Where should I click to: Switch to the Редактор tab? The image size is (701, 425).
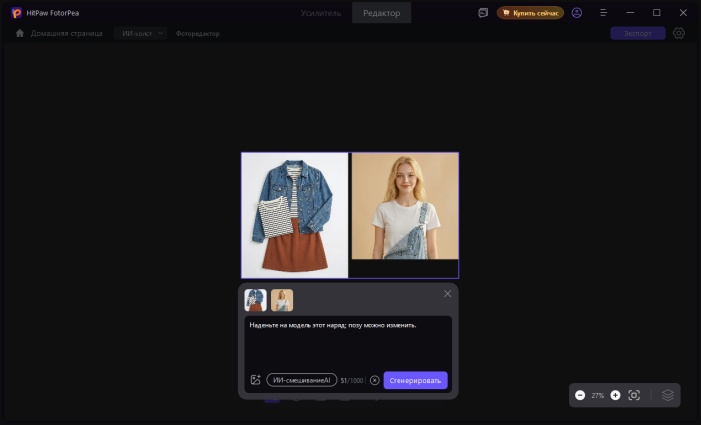tap(381, 13)
